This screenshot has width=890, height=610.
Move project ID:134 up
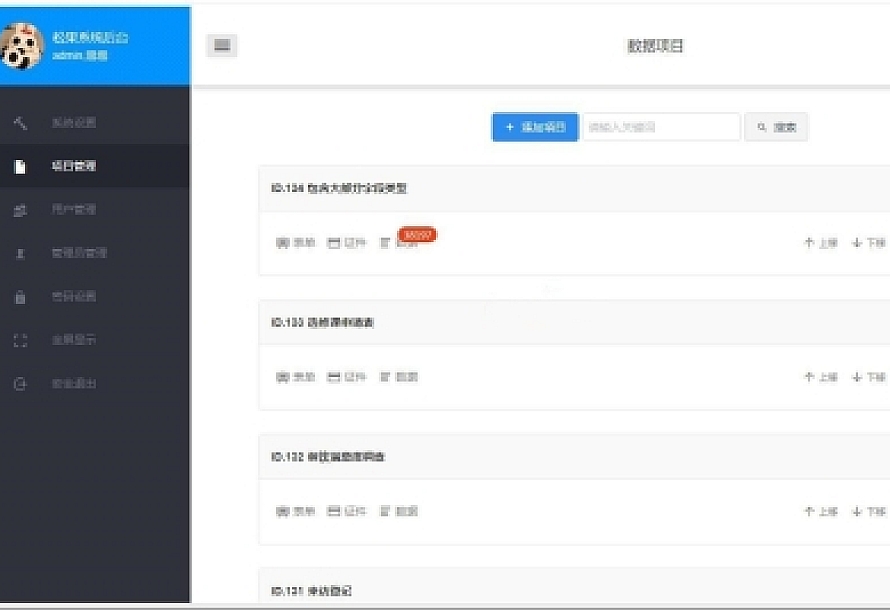[x=820, y=243]
